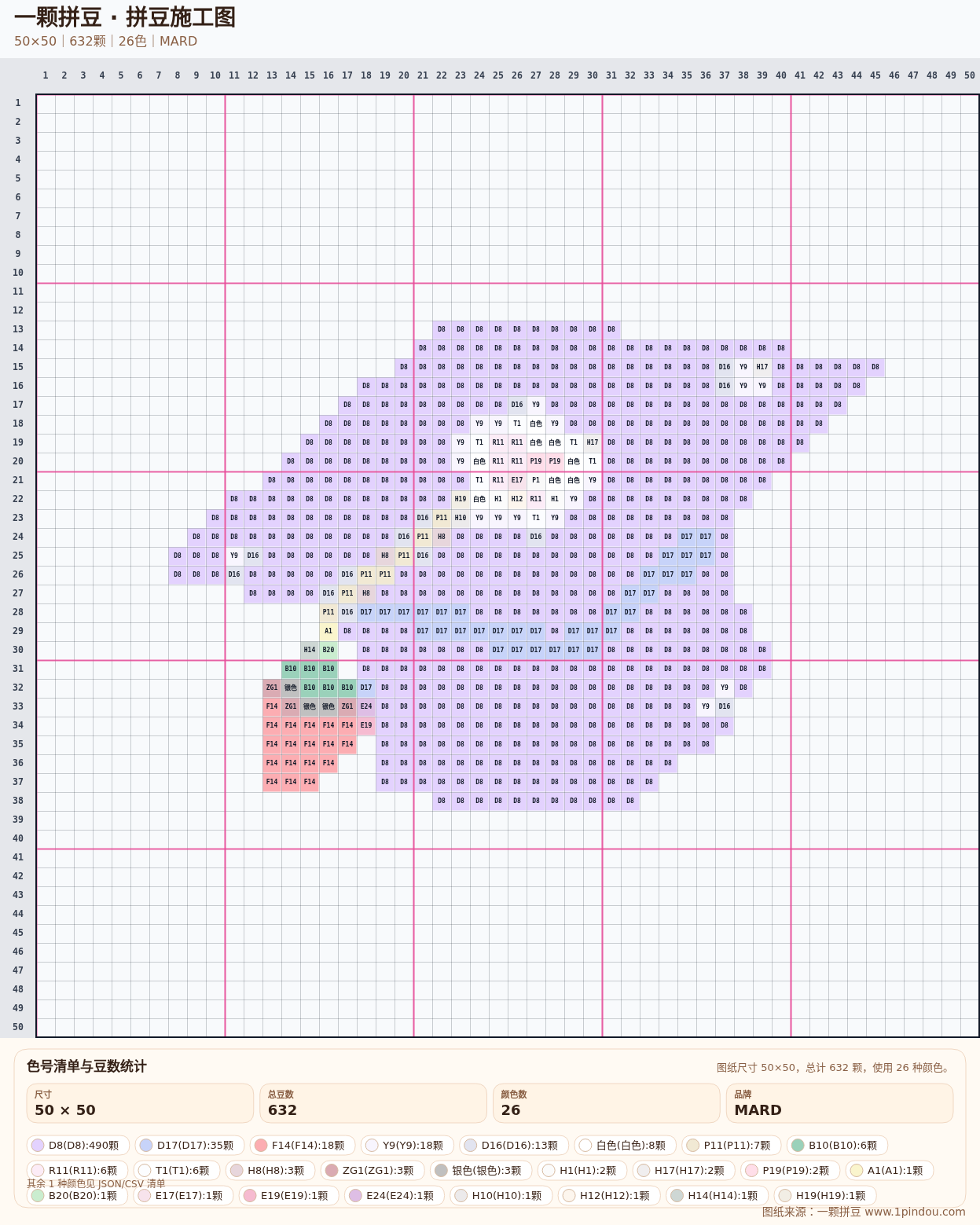Click the D8 lavender legend chip (490颗)

tap(79, 1146)
